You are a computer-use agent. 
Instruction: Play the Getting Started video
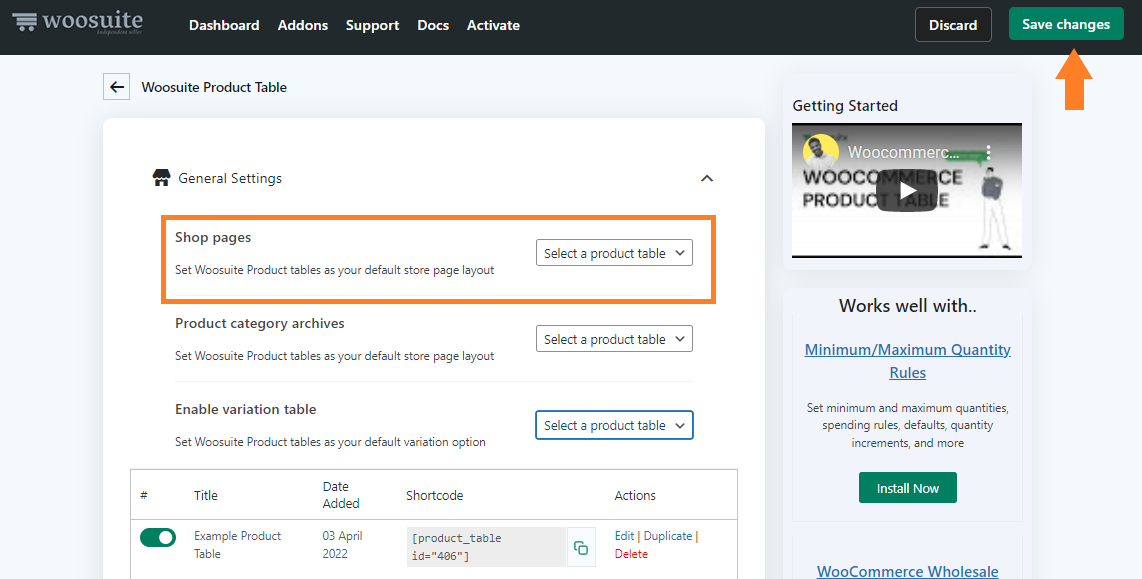coord(907,191)
